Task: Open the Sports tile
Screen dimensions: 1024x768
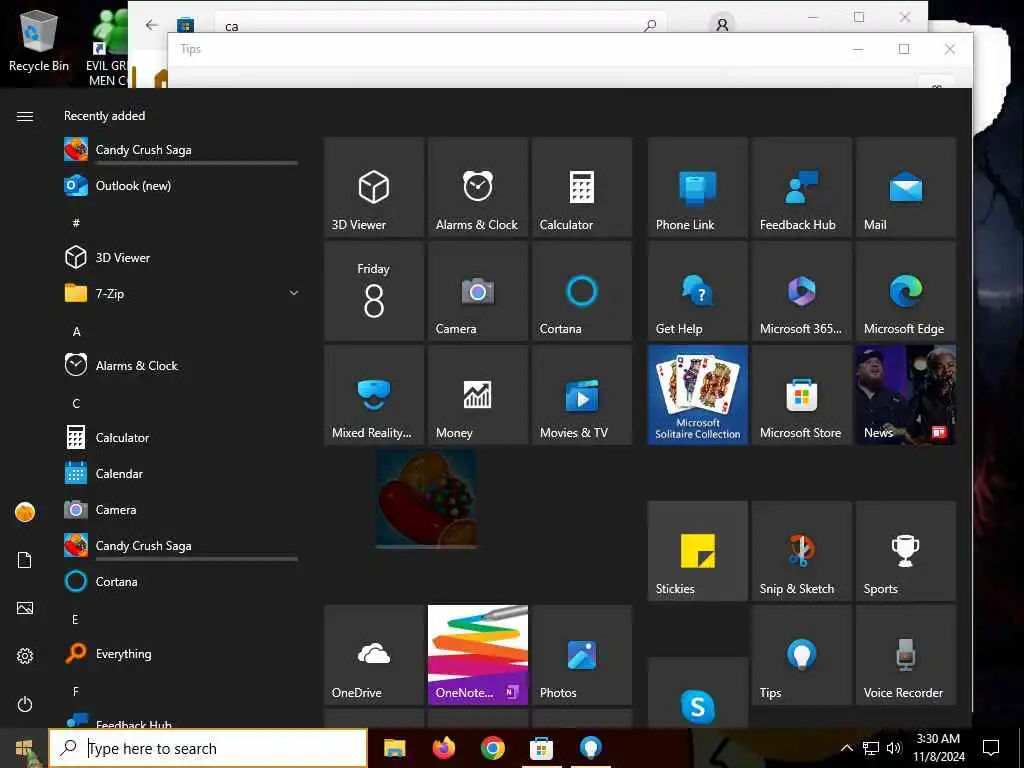Action: click(906, 551)
